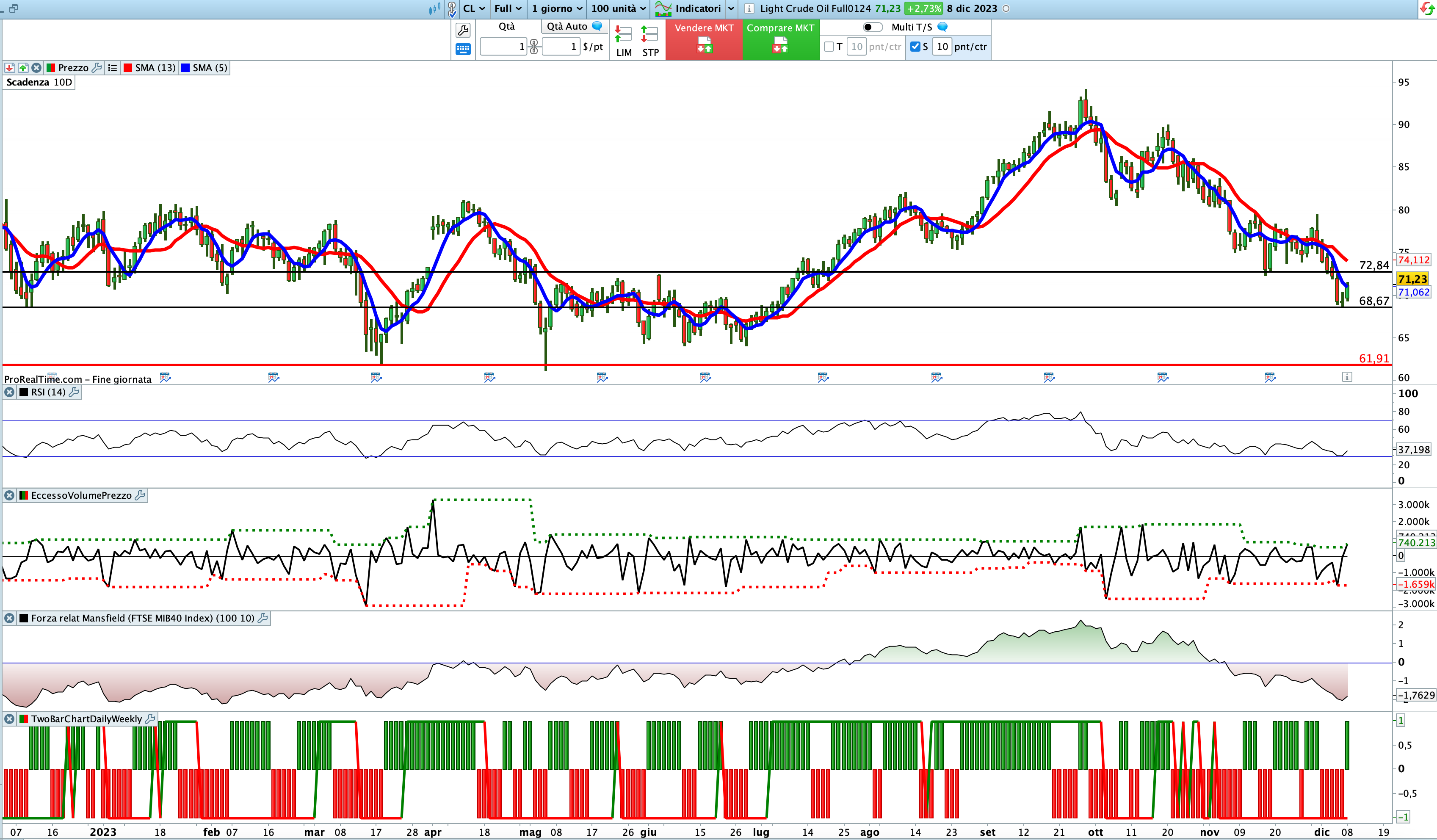Screen dimensions: 1437x840
Task: Open the Indicatori panel
Action: (x=688, y=8)
